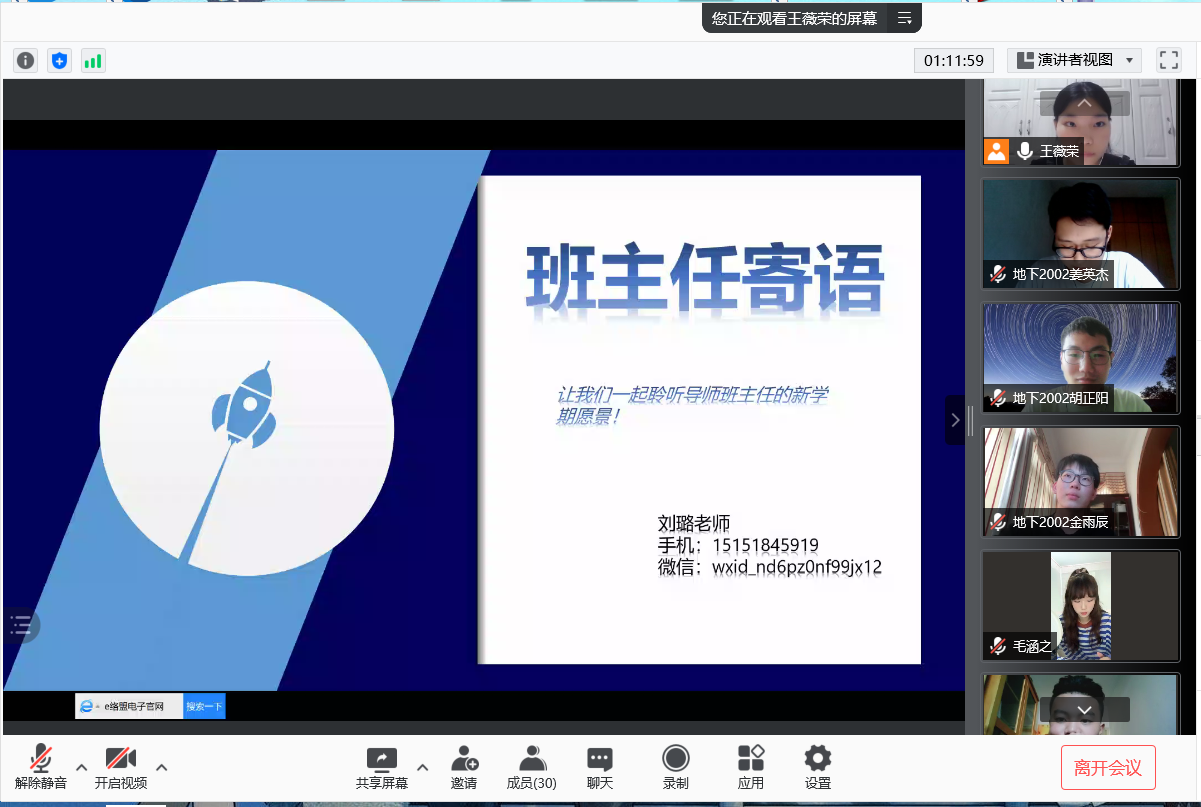Open the screen-share banner menu icon
This screenshot has width=1201, height=807.
pyautogui.click(x=904, y=18)
